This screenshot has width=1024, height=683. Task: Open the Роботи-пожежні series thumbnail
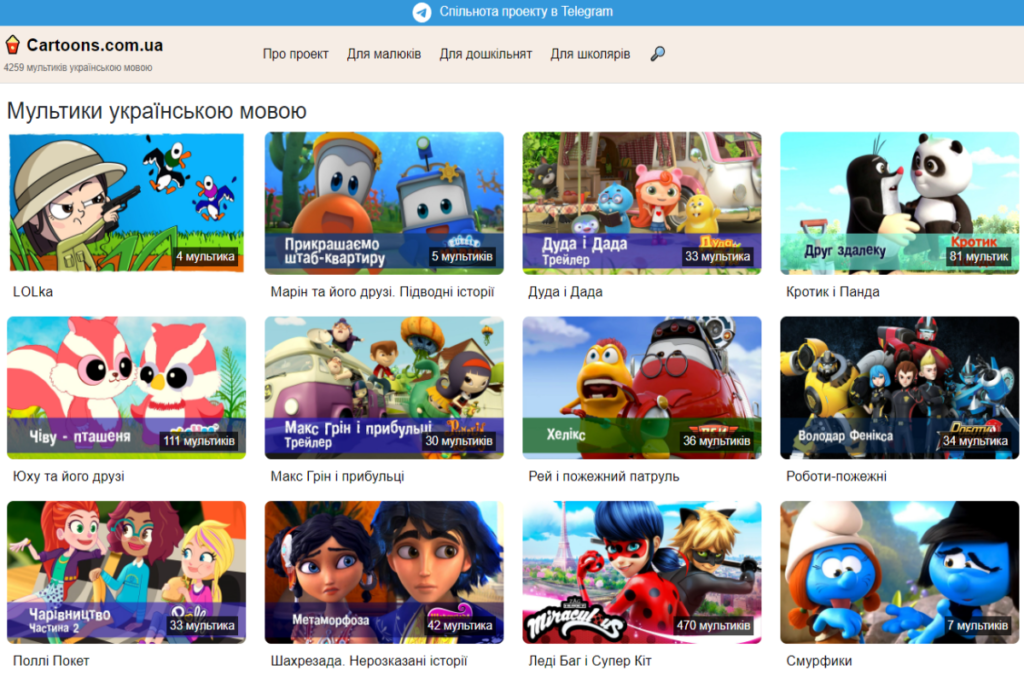click(x=899, y=387)
